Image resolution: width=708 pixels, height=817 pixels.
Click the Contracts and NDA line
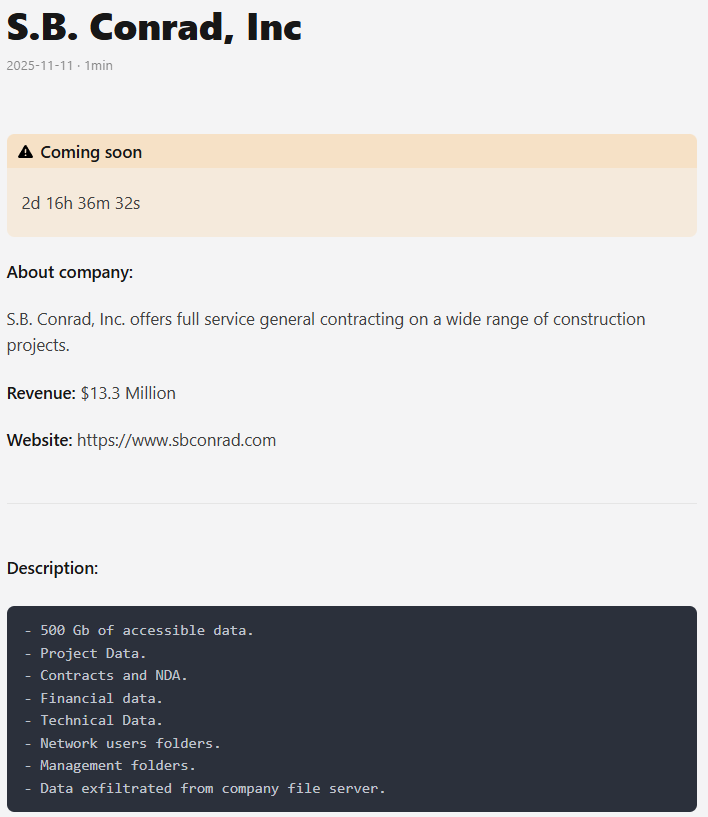click(x=113, y=675)
